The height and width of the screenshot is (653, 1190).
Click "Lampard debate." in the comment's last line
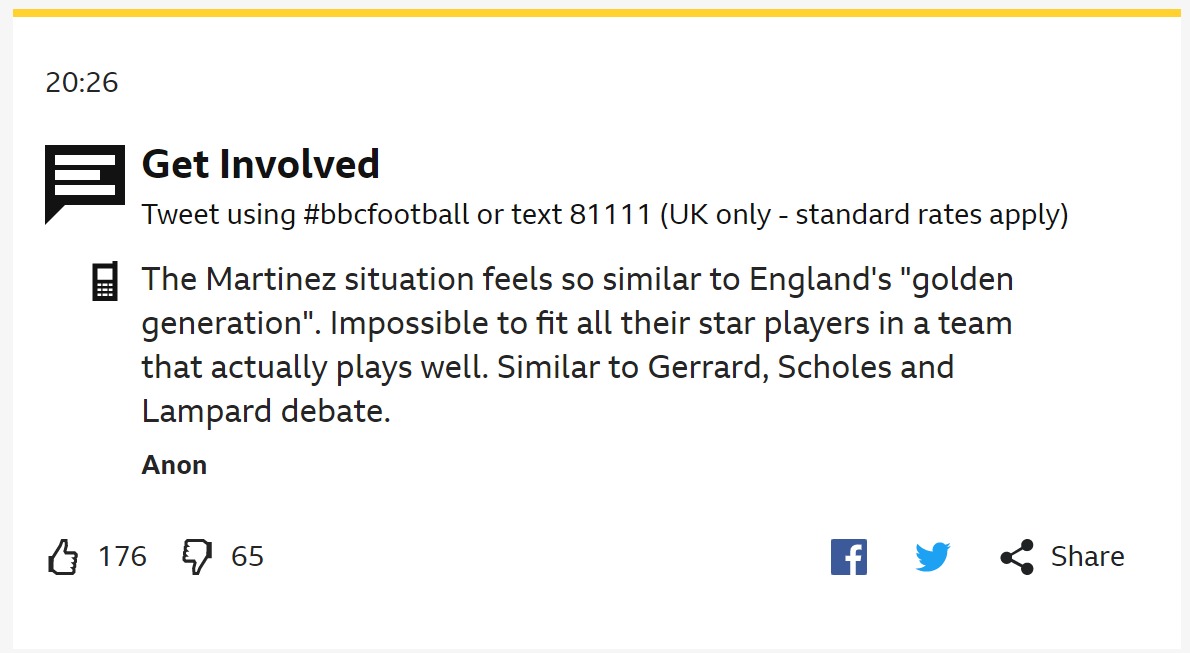click(265, 411)
